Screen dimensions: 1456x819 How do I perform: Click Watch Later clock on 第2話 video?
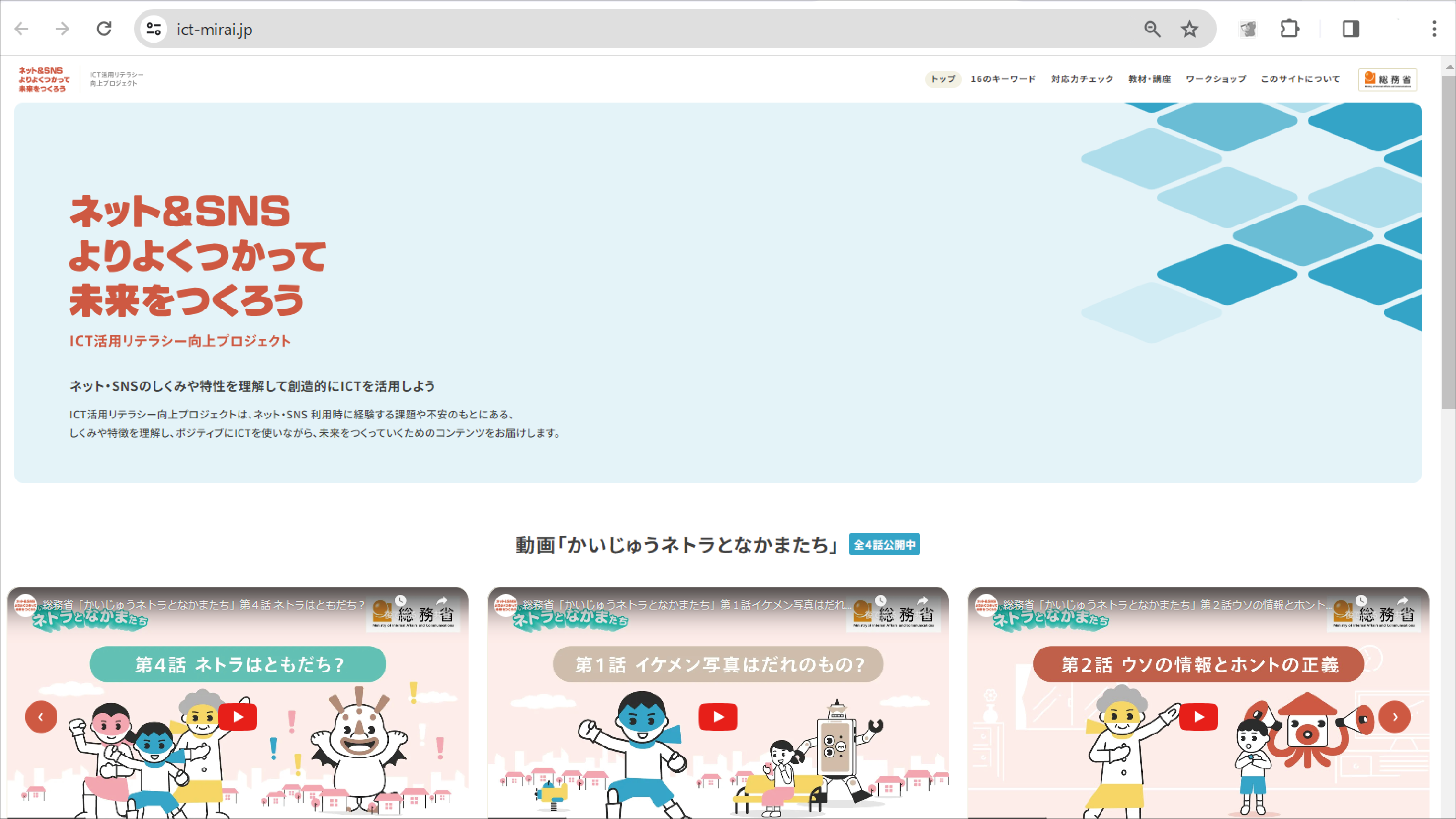(x=1361, y=600)
